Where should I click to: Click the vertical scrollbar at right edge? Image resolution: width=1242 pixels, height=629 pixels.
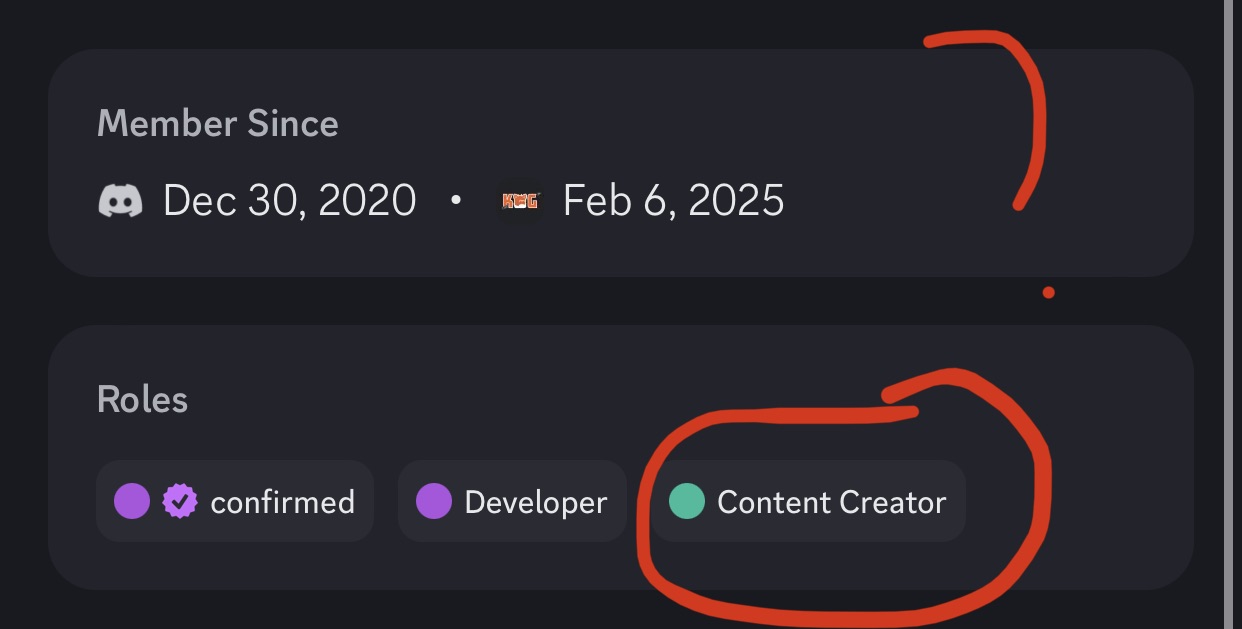pyautogui.click(x=1230, y=314)
